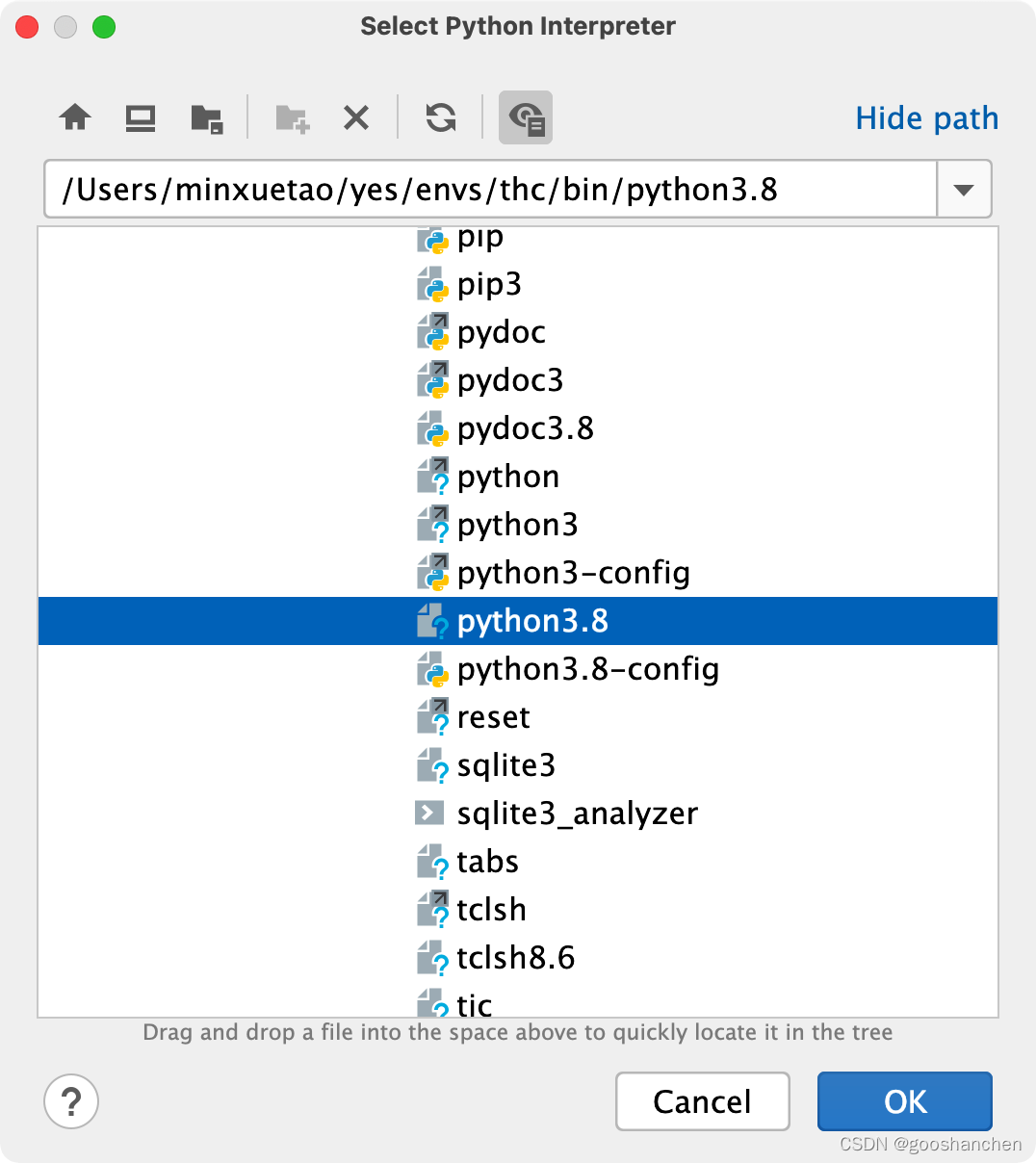Click the sqlite3_analyzer terminal script icon
This screenshot has width=1036, height=1163.
(429, 814)
